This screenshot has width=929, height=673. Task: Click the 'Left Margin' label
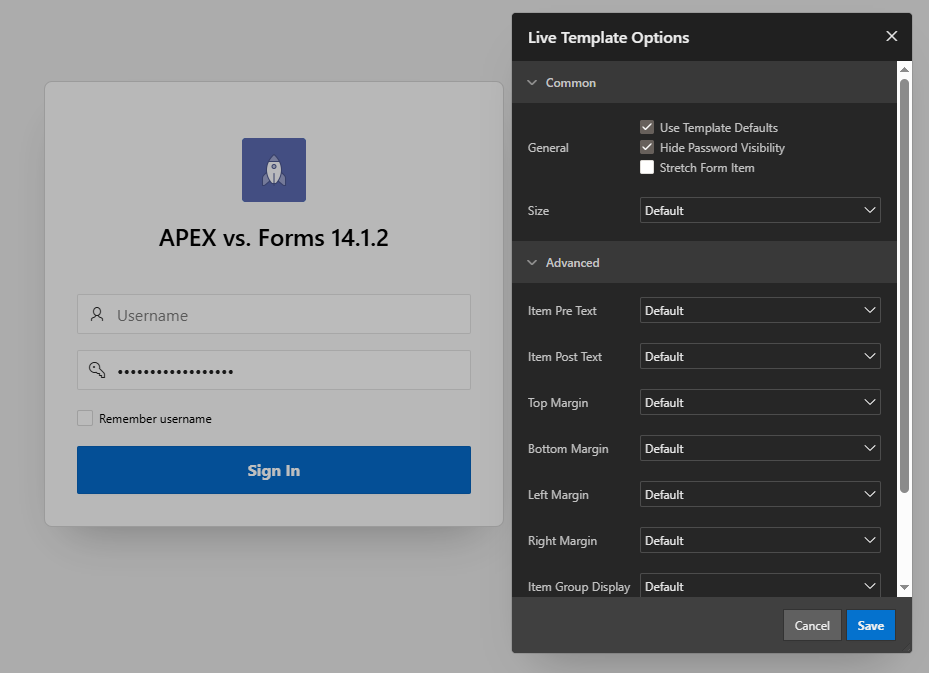[x=558, y=495]
